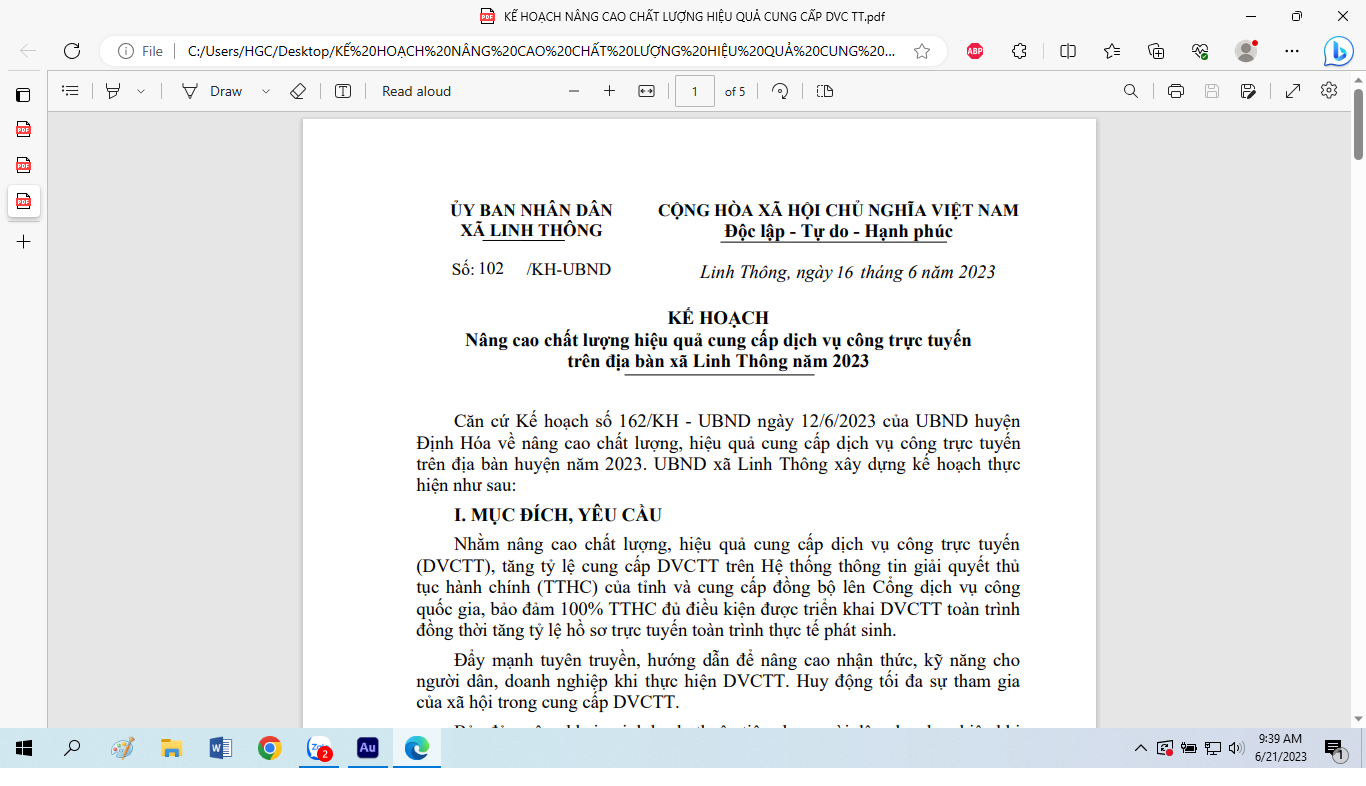The image size is (1366, 786).
Task: Rotate the PDF page
Action: (781, 91)
